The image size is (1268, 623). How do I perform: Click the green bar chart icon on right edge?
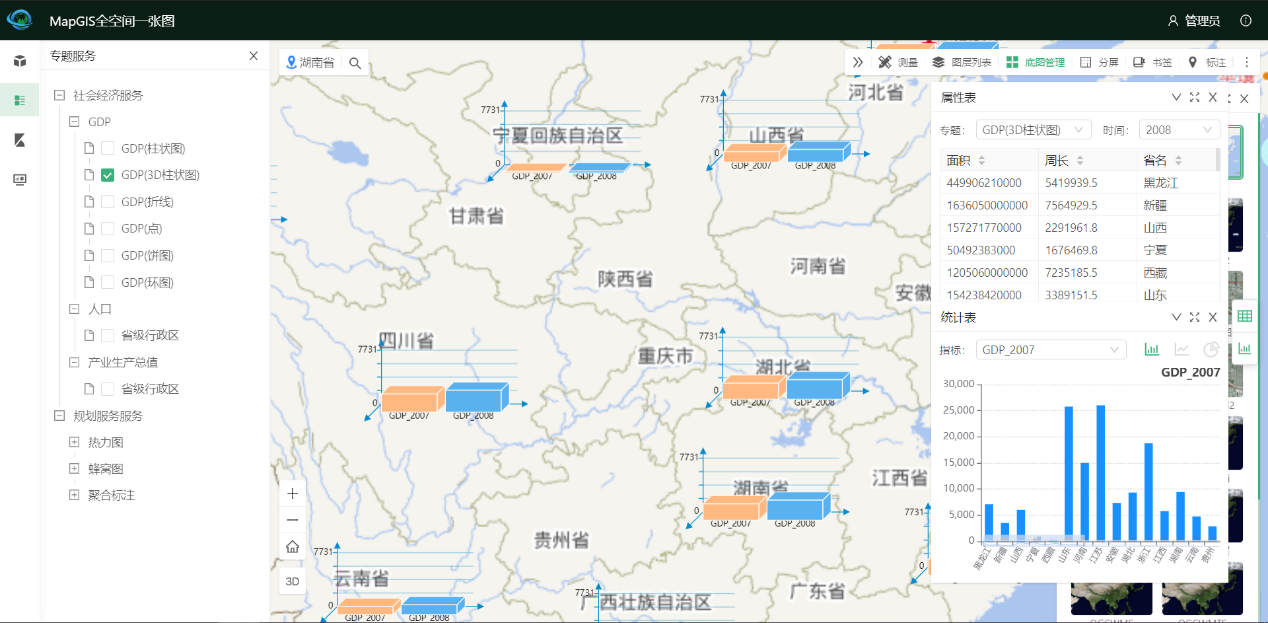pos(1244,349)
